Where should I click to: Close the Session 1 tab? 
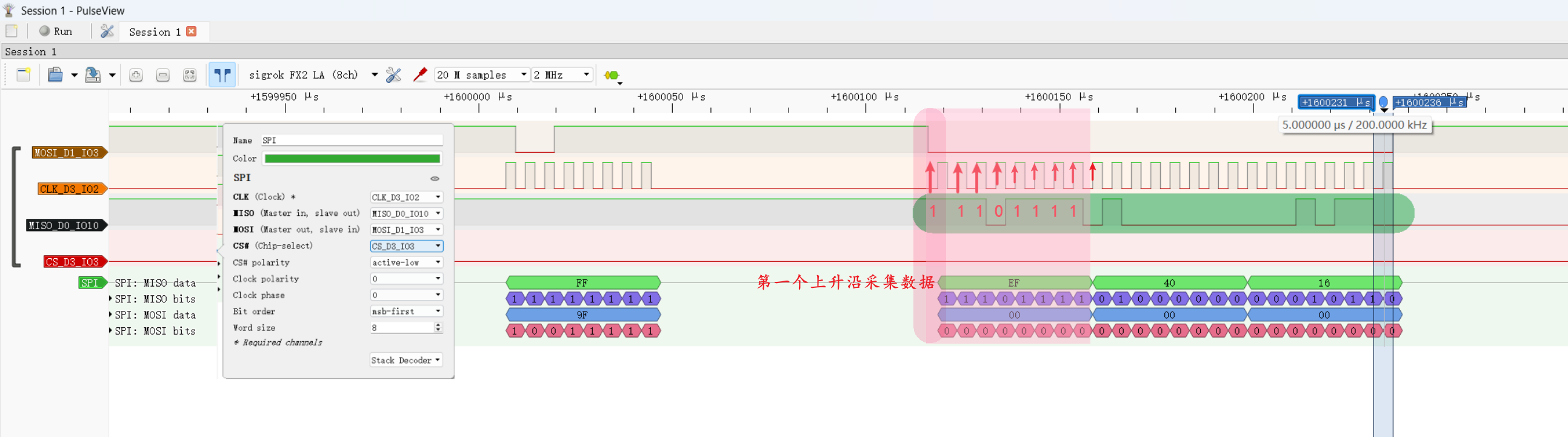[x=191, y=31]
